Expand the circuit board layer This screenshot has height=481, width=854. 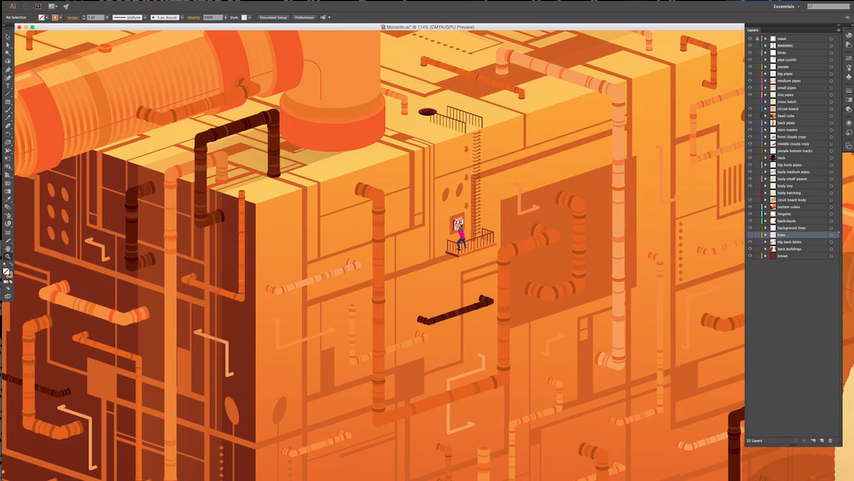(765, 108)
